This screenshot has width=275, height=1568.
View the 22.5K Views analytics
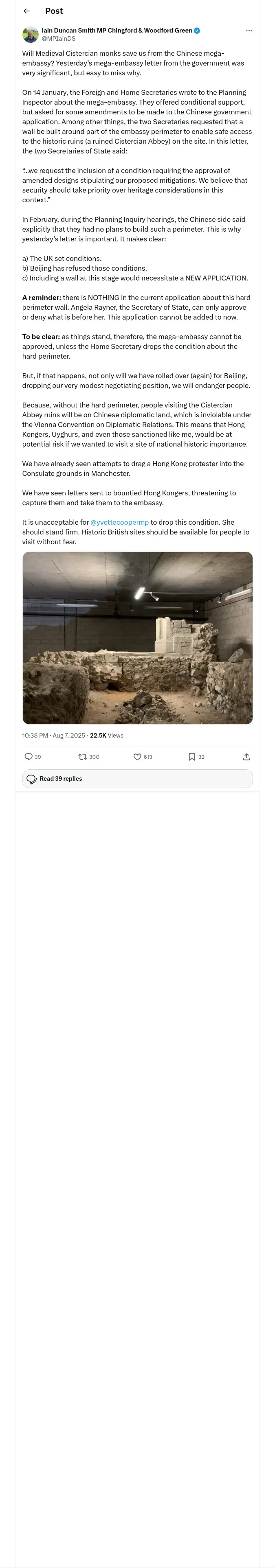click(x=107, y=735)
